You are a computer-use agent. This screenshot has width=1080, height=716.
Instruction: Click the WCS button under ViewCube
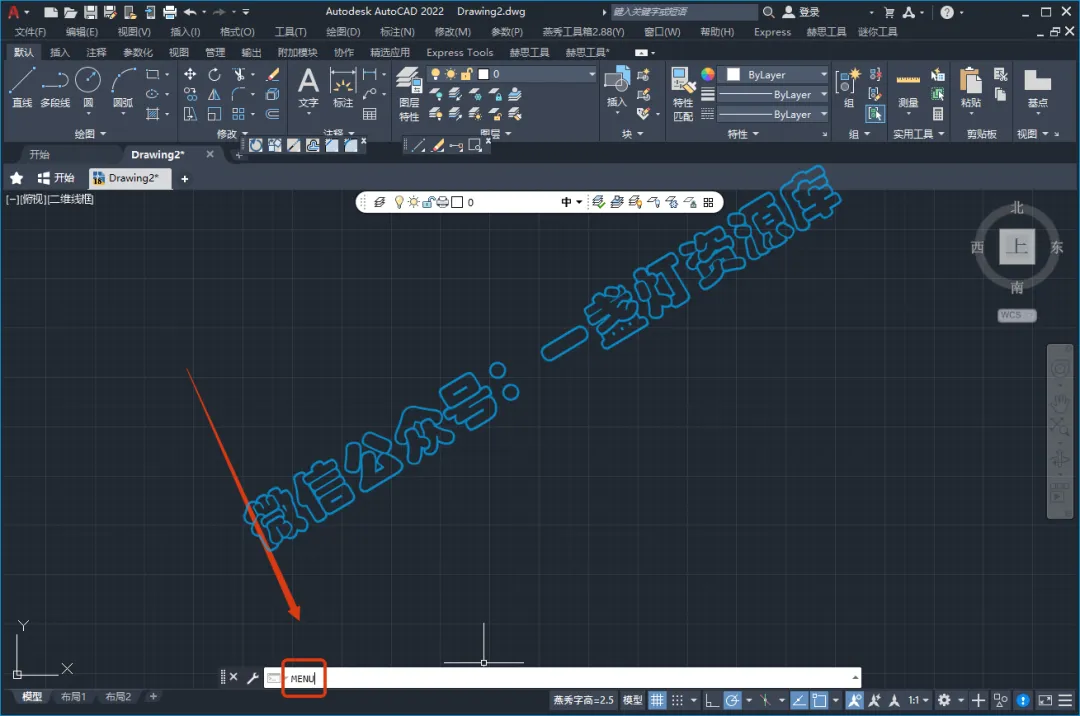click(x=1016, y=315)
